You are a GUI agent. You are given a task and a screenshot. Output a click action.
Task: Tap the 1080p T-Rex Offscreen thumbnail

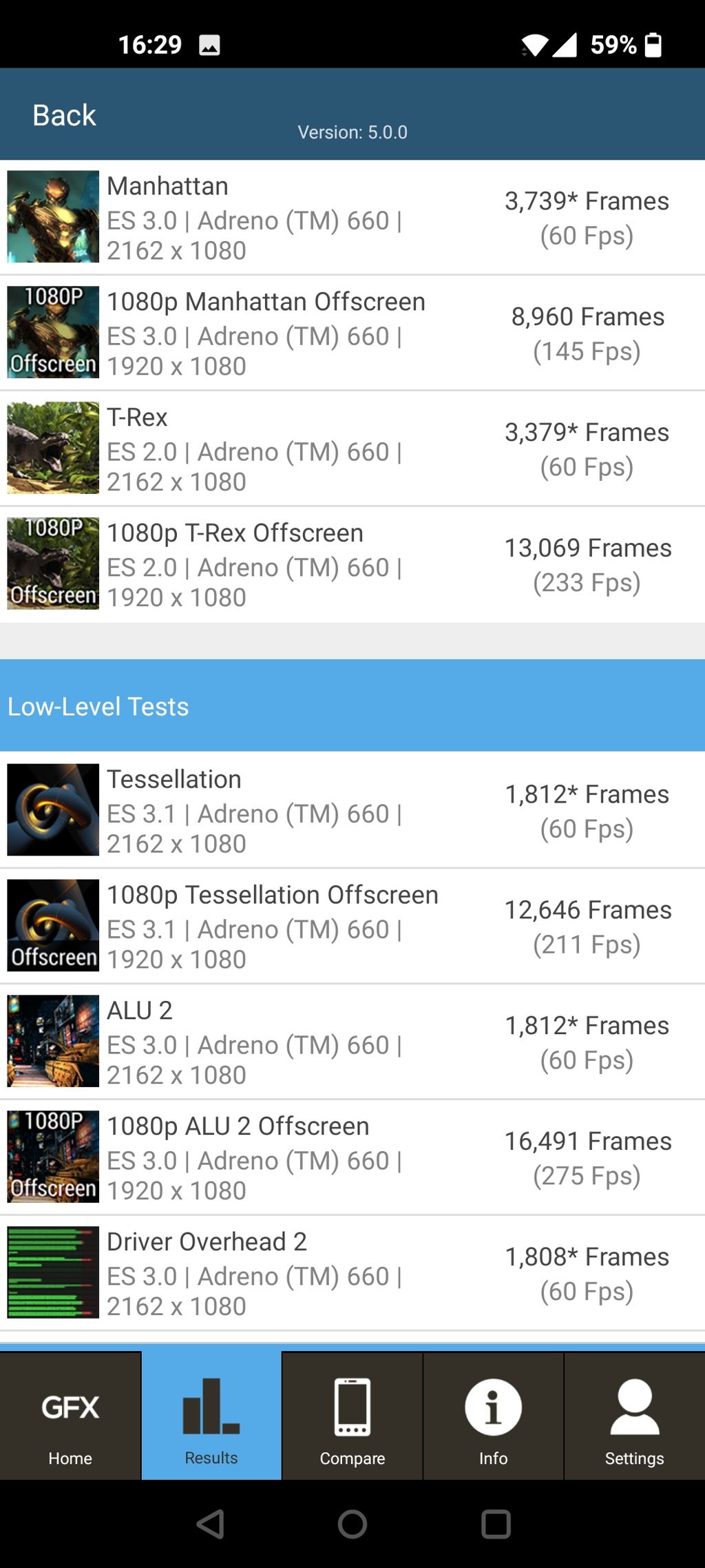[x=53, y=564]
